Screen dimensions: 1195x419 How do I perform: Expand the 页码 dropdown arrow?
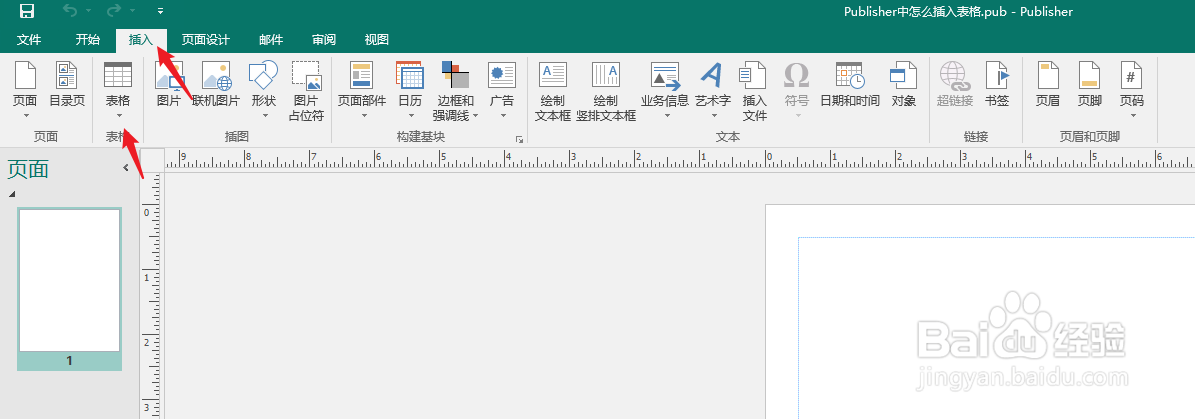pos(1133,116)
